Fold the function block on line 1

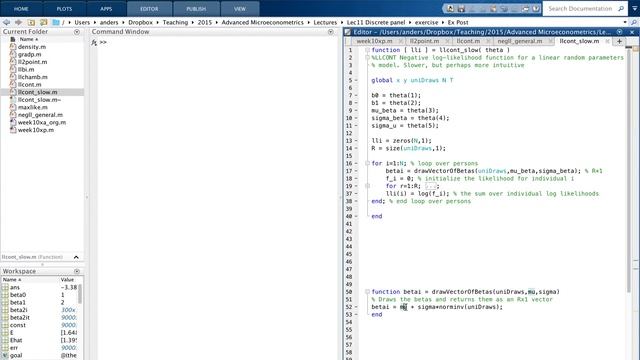point(367,50)
